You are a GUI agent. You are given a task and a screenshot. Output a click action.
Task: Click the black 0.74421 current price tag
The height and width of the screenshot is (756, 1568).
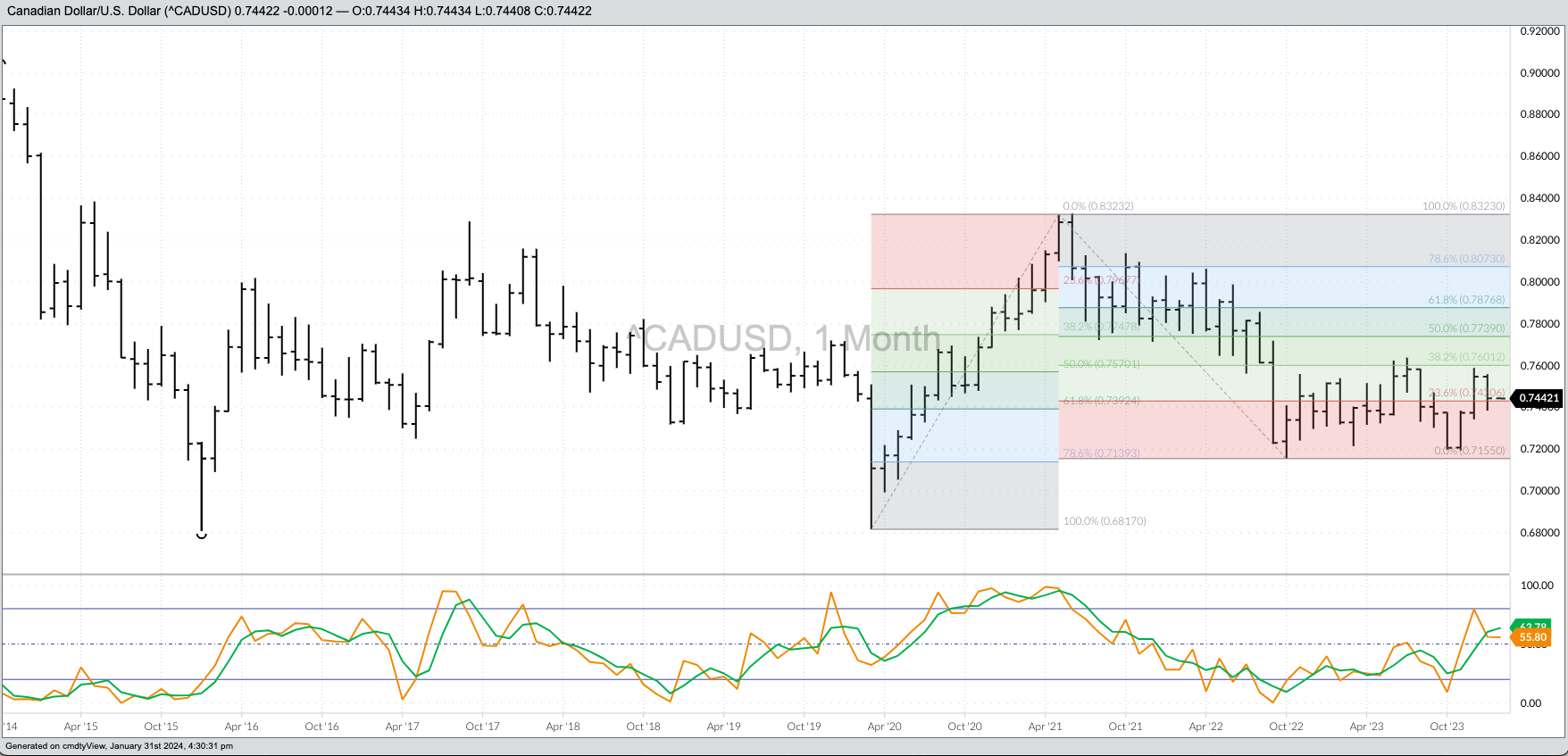coord(1539,398)
